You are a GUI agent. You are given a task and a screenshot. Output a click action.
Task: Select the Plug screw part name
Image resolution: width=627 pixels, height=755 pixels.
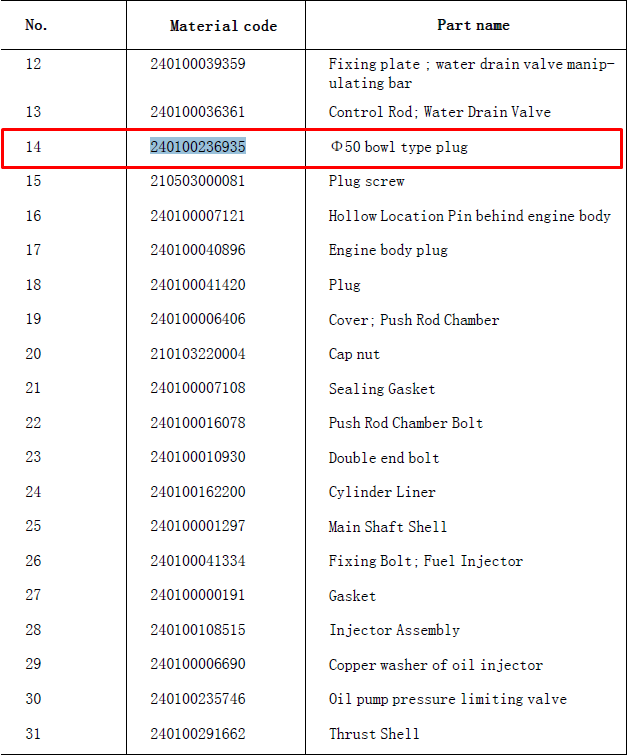[366, 181]
